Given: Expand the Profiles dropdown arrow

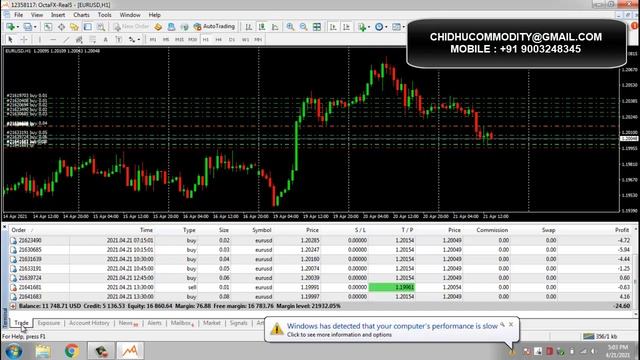Looking at the screenshot, I should click(35, 27).
